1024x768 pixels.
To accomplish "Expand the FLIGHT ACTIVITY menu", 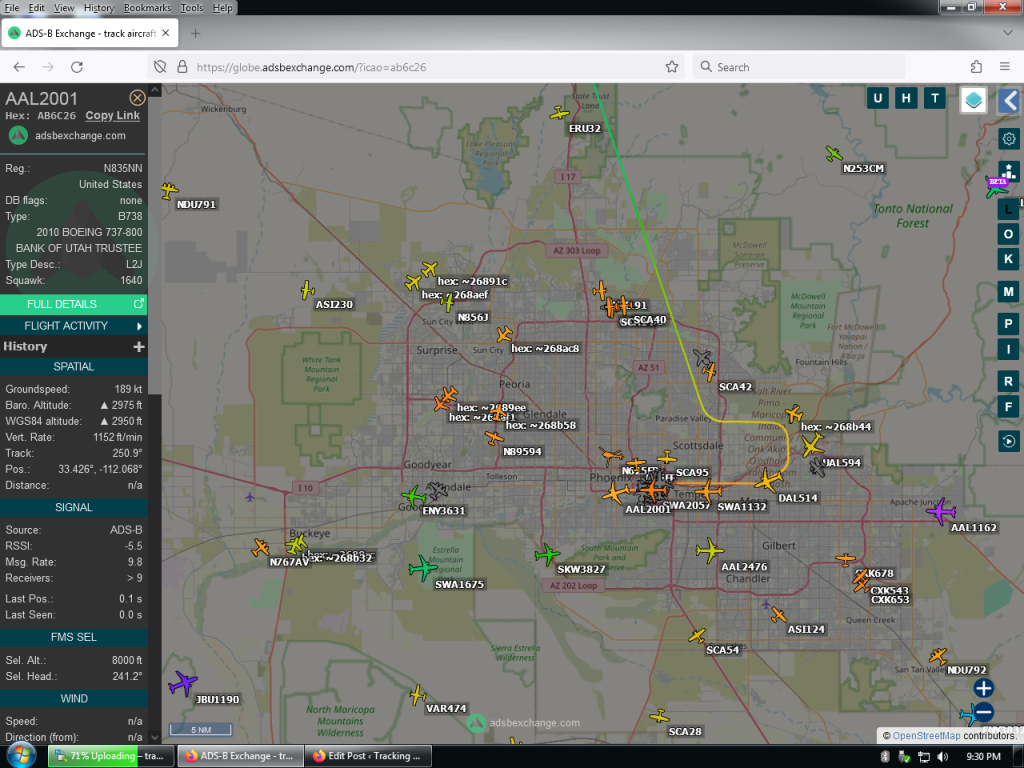I will click(x=73, y=326).
